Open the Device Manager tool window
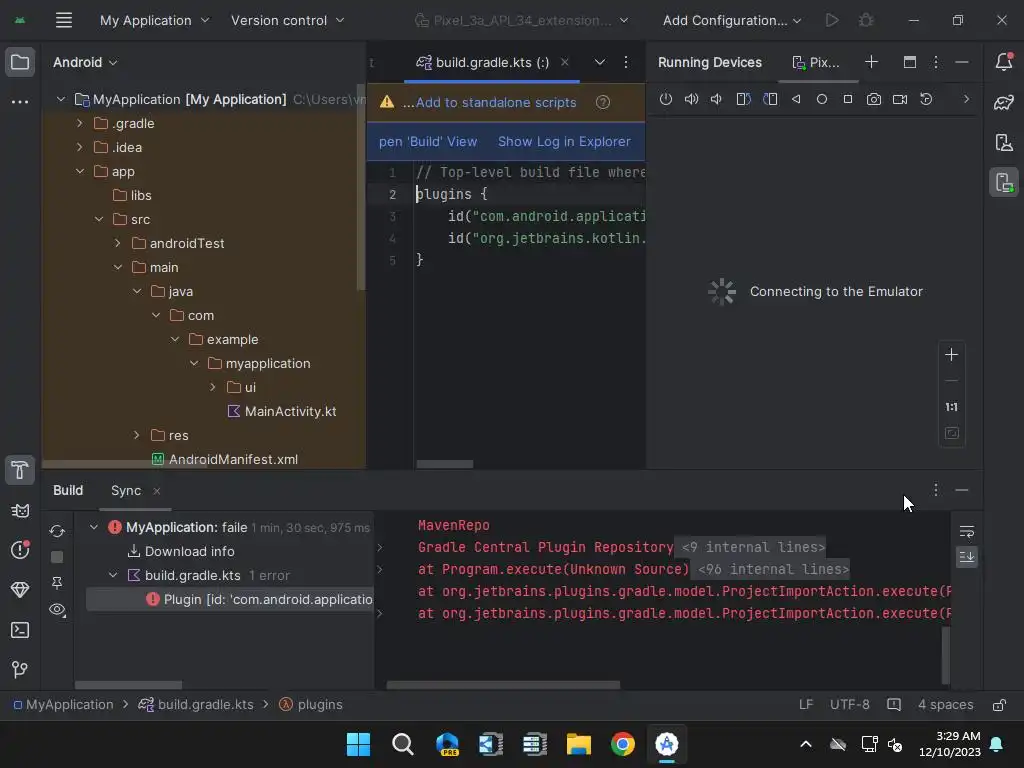 tap(1004, 142)
